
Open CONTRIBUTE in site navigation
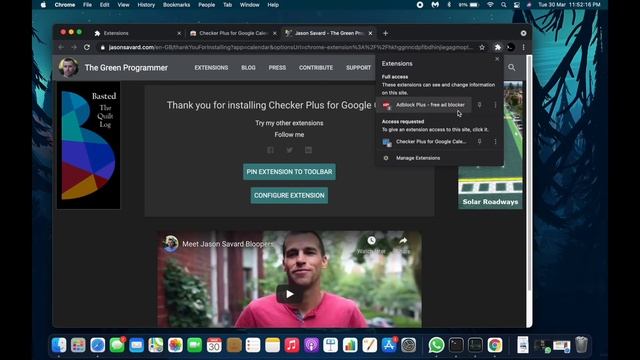(316, 68)
